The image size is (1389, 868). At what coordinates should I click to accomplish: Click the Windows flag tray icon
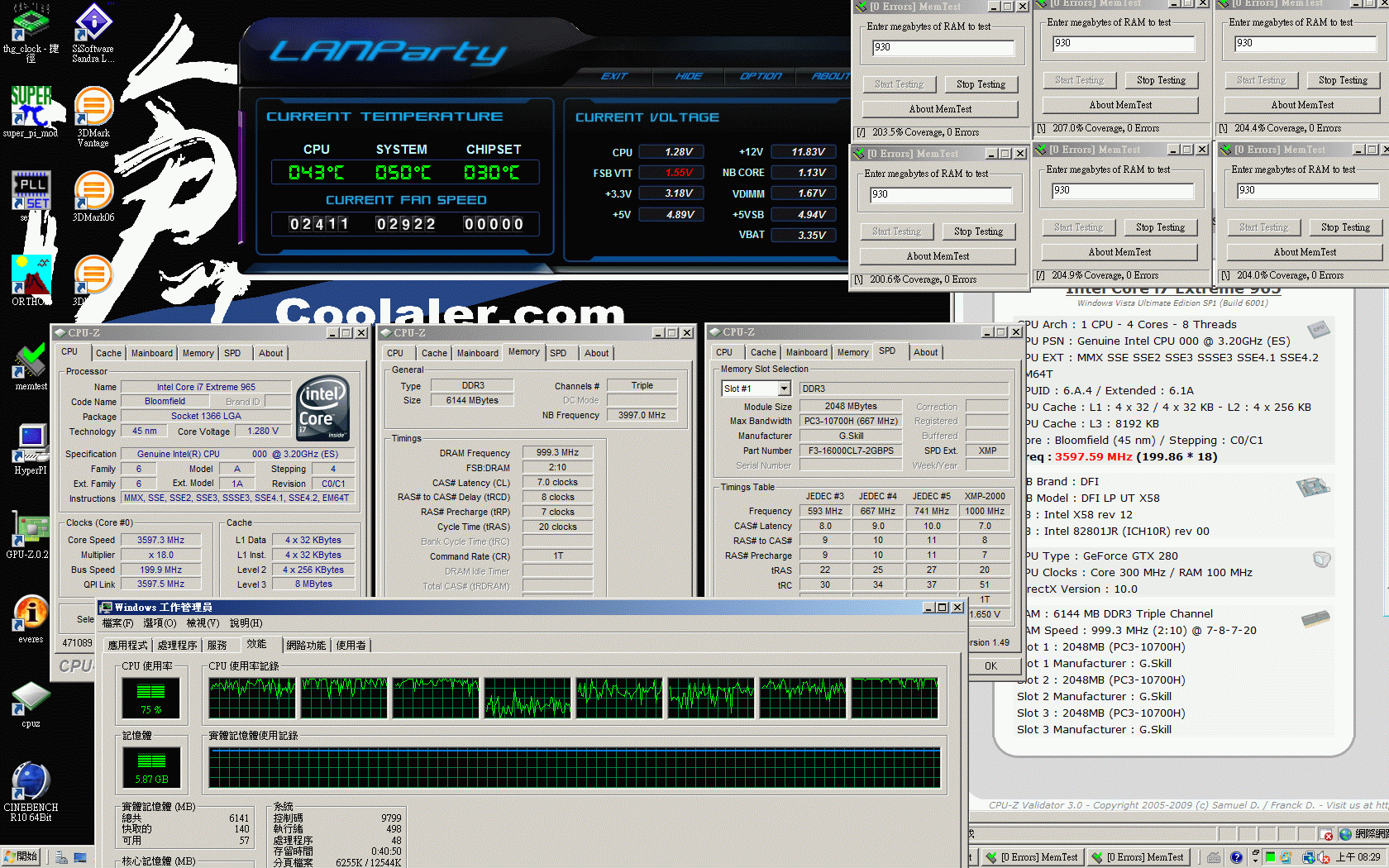coord(1286,857)
